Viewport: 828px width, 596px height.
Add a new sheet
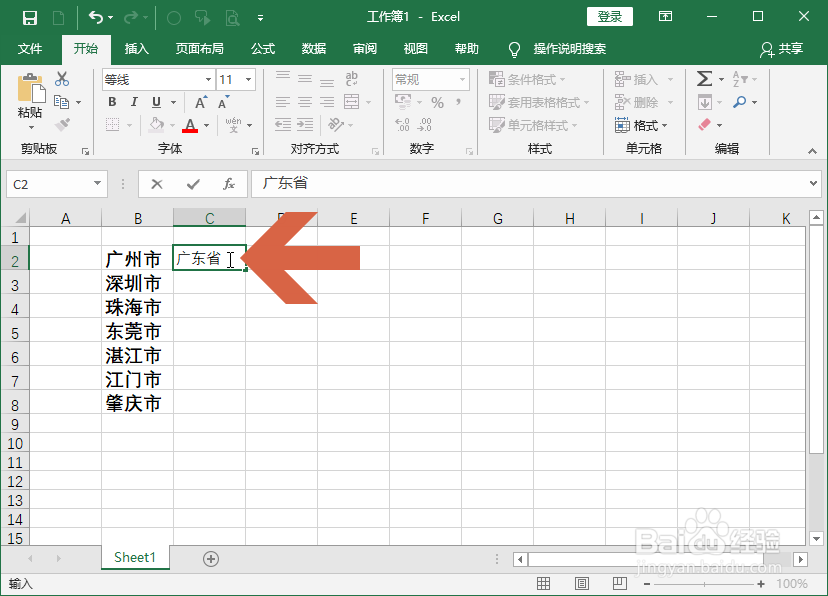click(x=211, y=559)
